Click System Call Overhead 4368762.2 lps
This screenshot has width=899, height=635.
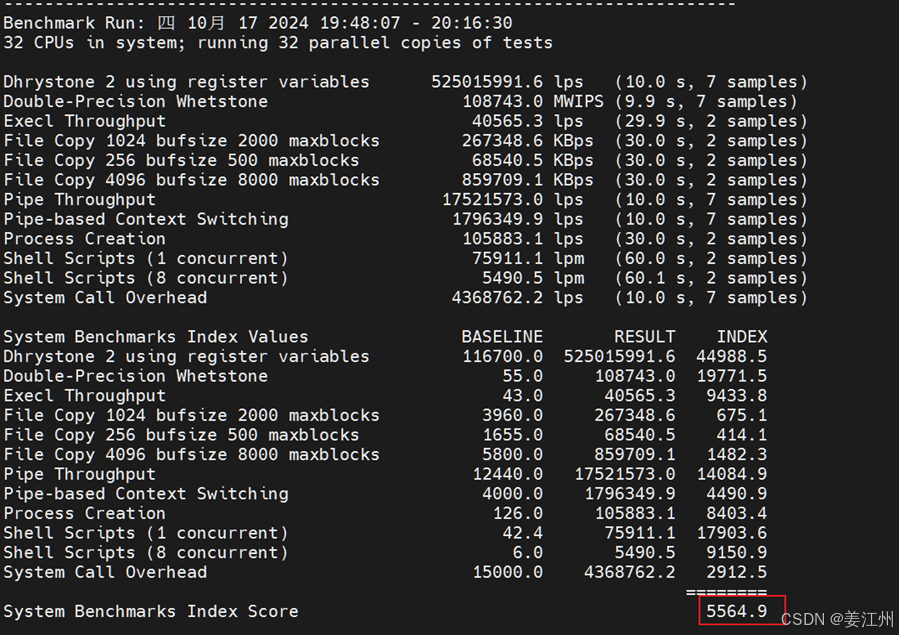(517, 297)
